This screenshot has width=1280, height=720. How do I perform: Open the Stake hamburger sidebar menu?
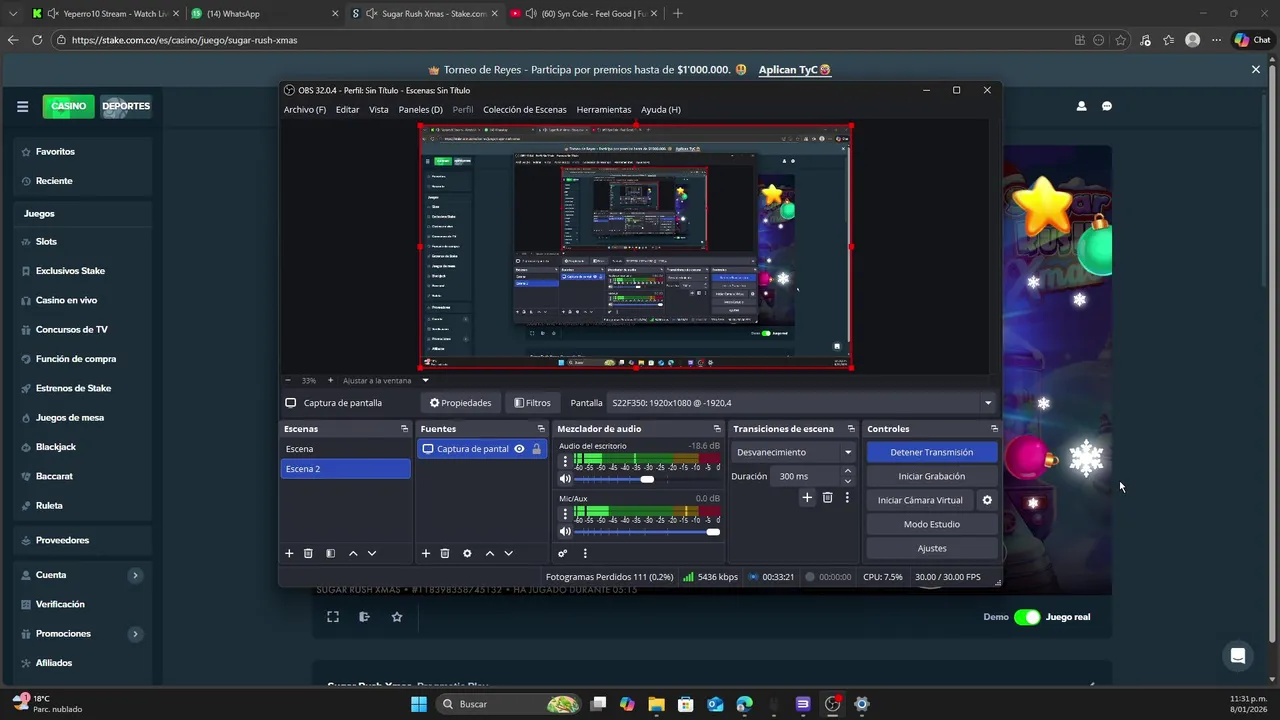pyautogui.click(x=22, y=106)
